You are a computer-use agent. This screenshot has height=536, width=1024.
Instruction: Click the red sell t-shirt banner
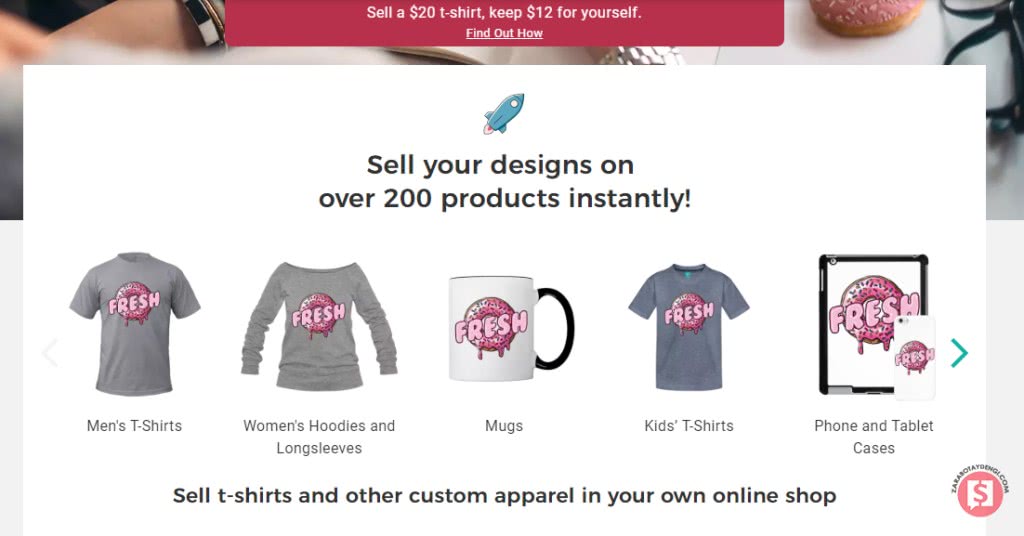504,22
